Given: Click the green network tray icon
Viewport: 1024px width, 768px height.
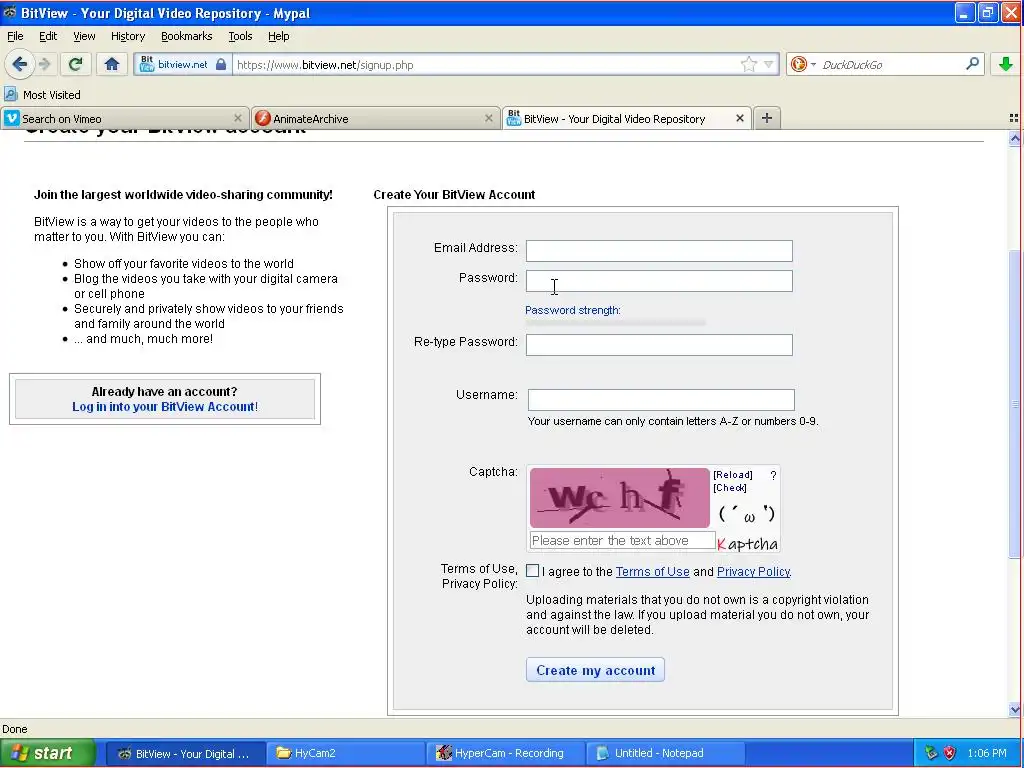Looking at the screenshot, I should tap(931, 753).
